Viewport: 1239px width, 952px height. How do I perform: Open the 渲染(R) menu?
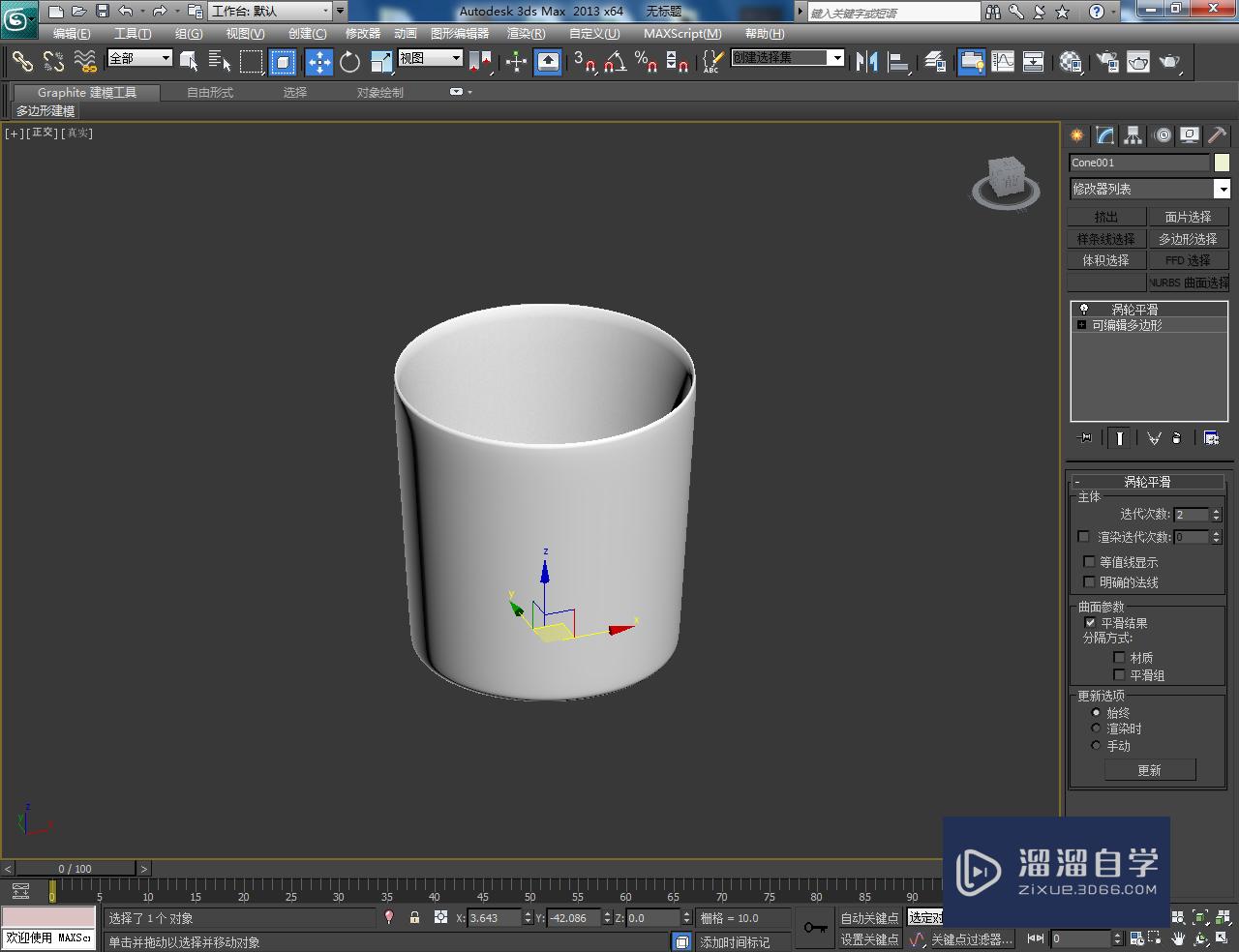[526, 34]
